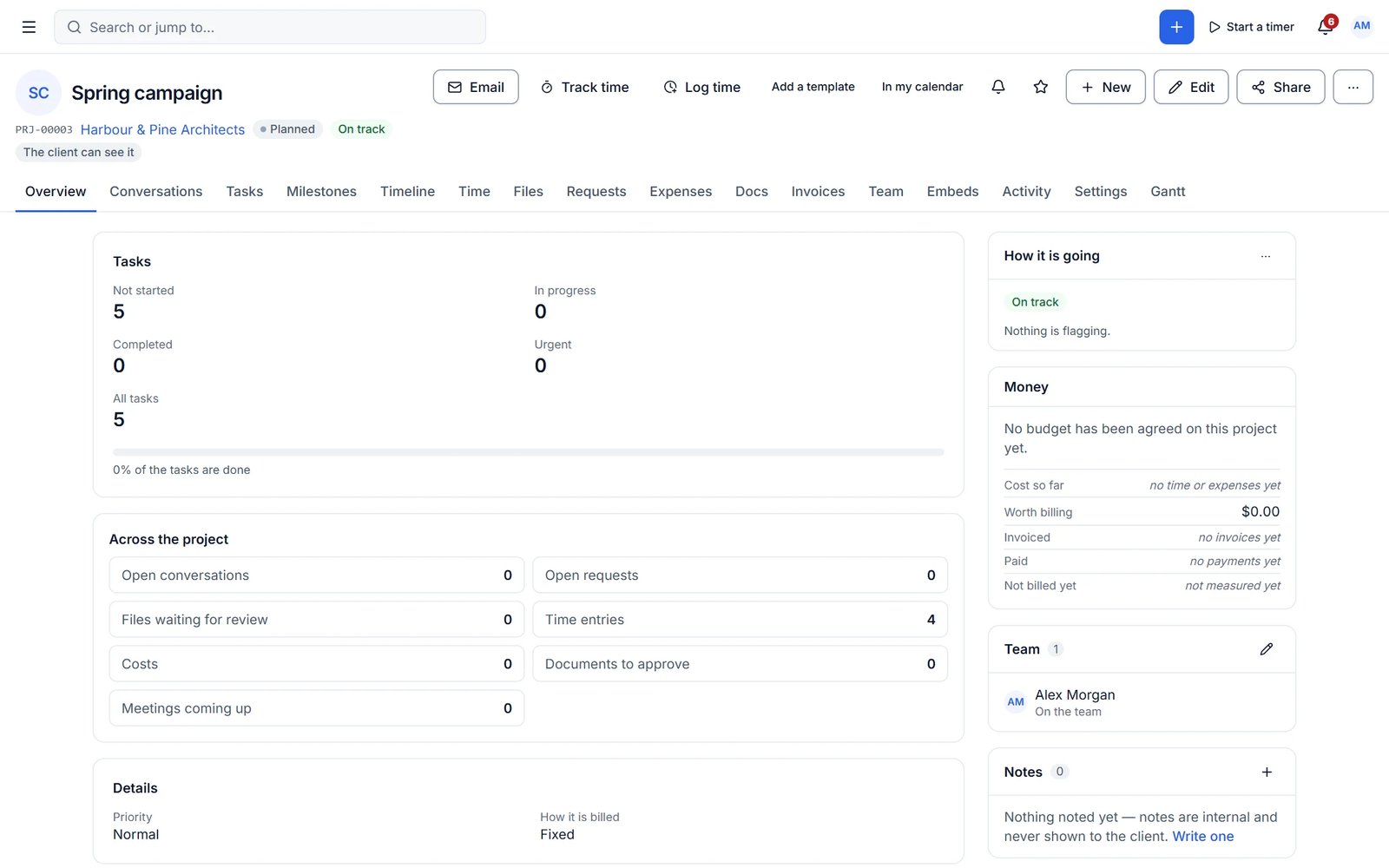
Task: Open the Settings tab
Action: click(x=1101, y=192)
